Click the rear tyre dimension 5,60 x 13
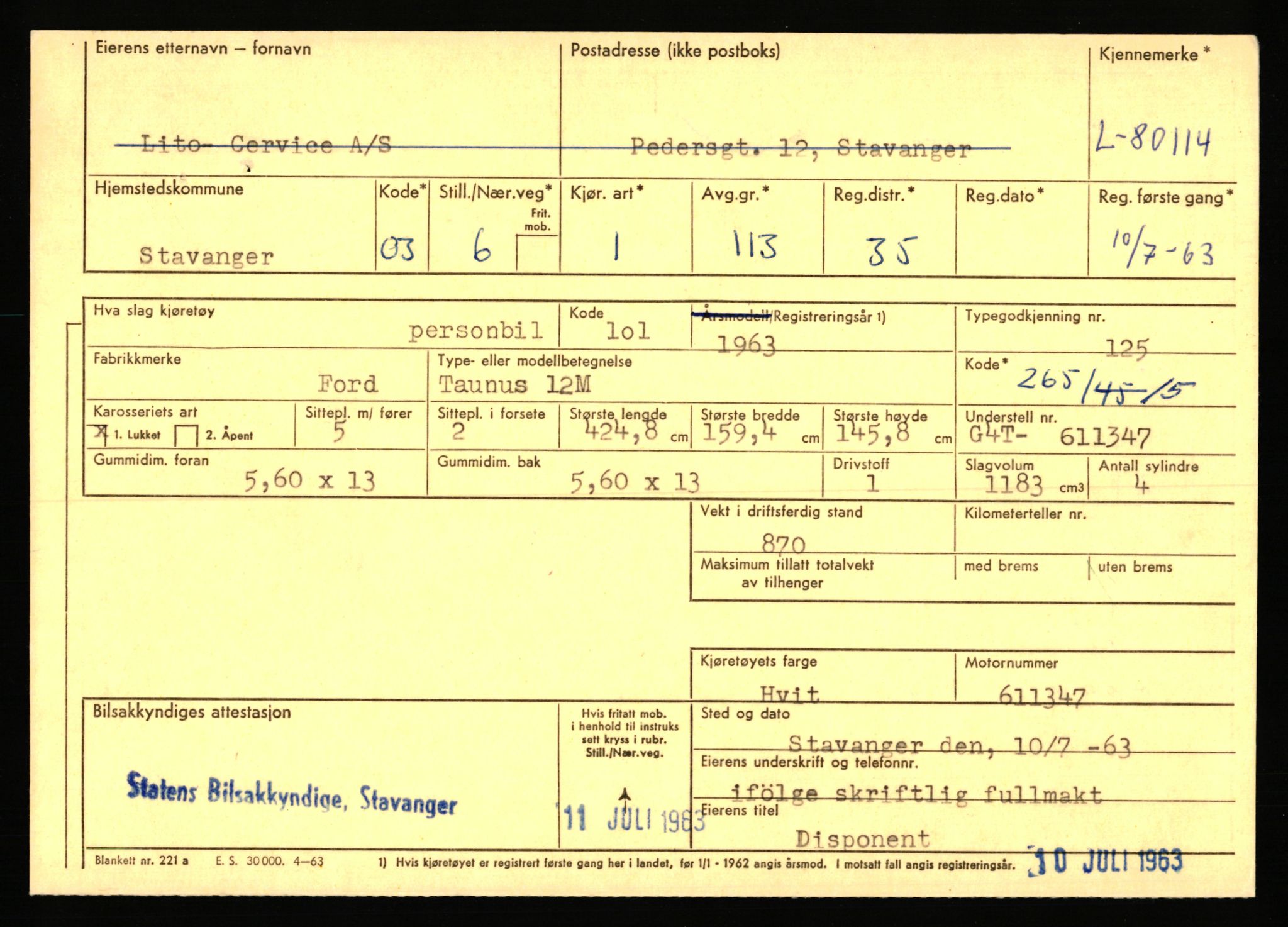This screenshot has height=927, width=1288. [634, 482]
